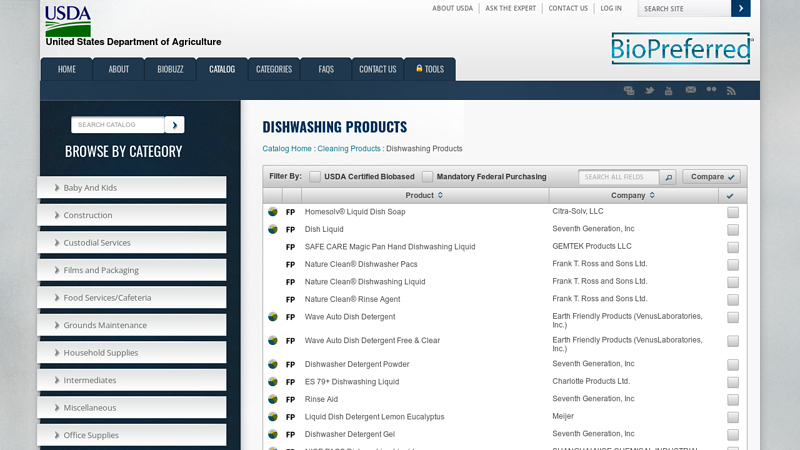The width and height of the screenshot is (800, 450).
Task: Open the Nature Clean Dishwasher Pacs product
Action: pos(361,264)
